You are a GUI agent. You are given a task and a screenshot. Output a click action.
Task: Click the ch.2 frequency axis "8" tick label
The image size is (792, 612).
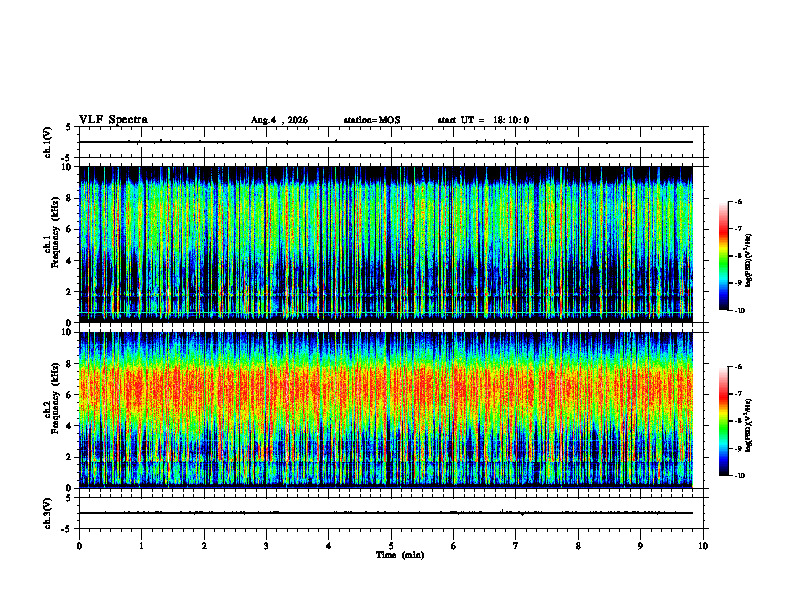coord(69,364)
